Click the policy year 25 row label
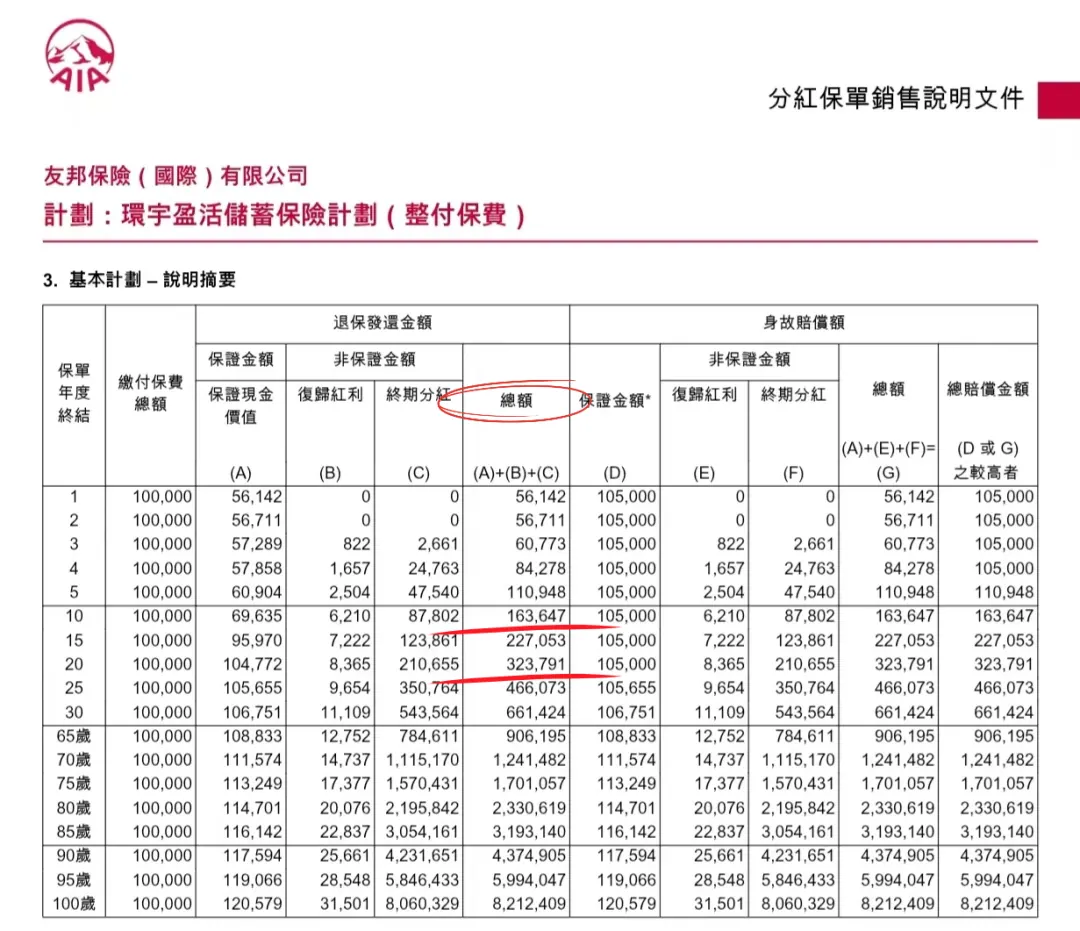 tap(74, 688)
